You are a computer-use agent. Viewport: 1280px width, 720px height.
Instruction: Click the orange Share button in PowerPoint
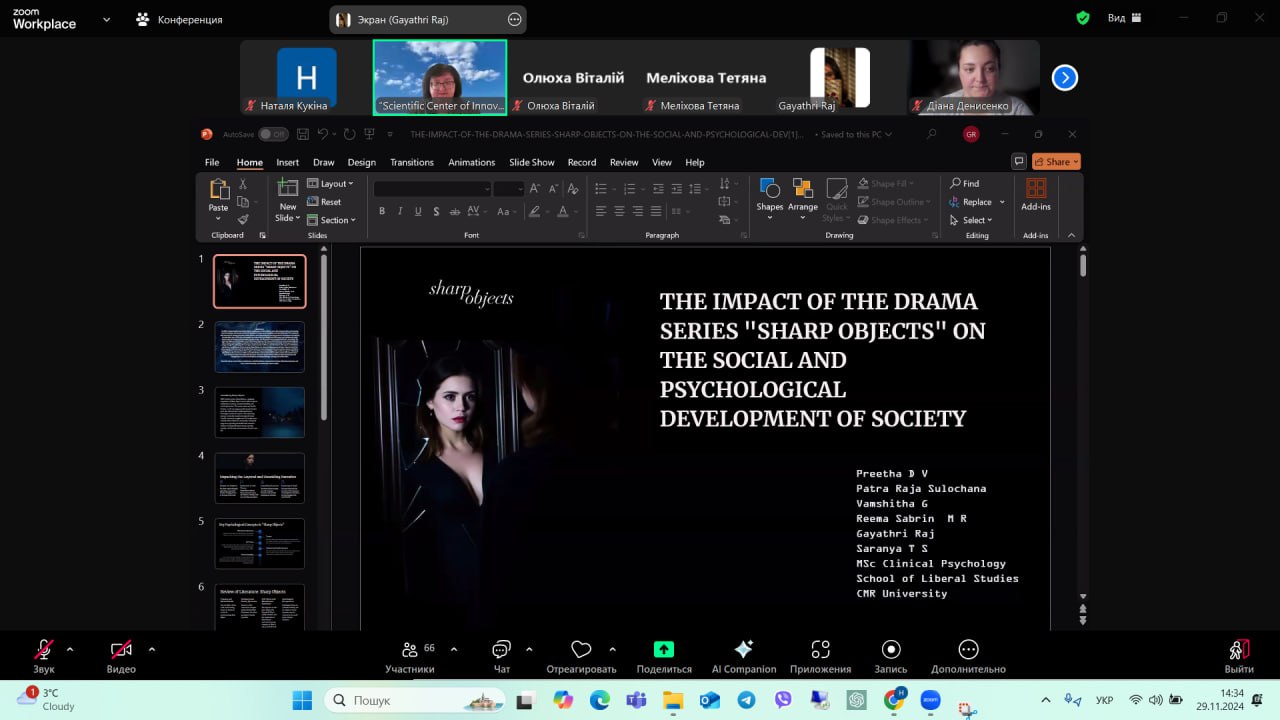(x=1056, y=162)
